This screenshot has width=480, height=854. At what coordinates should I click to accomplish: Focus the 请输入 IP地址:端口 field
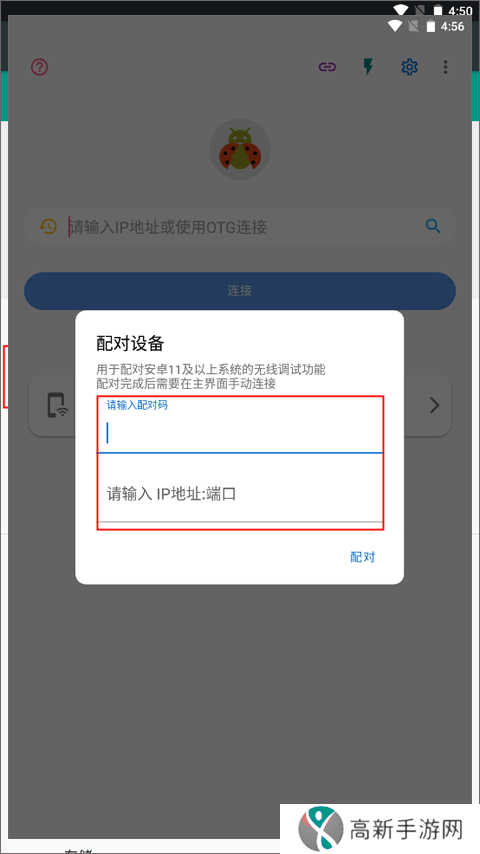tap(240, 495)
